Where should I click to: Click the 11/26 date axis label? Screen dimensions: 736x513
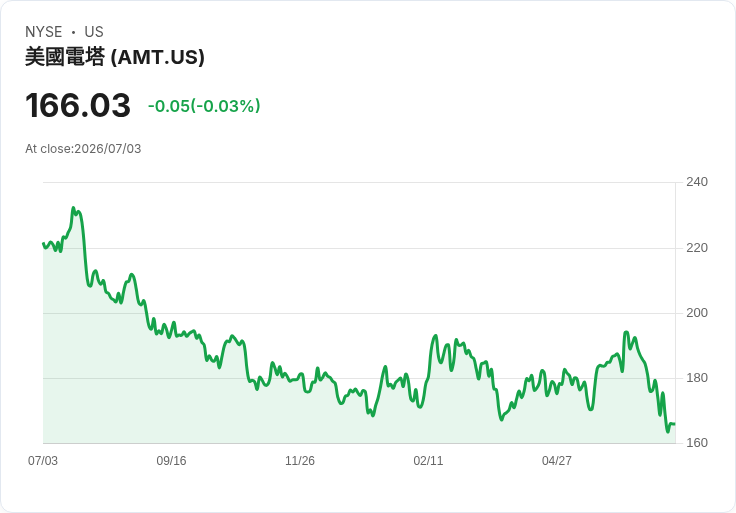coord(300,460)
